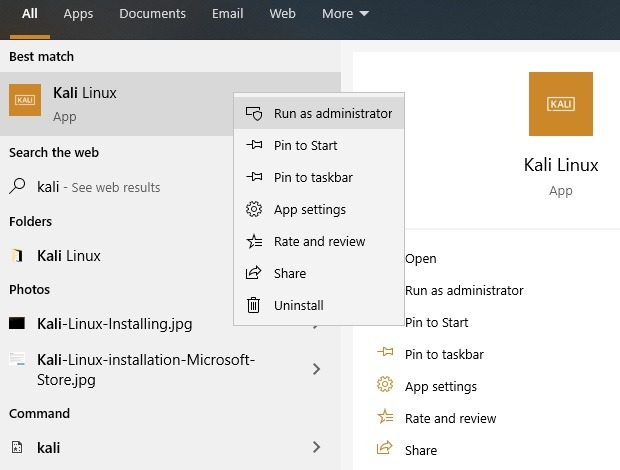This screenshot has height=470, width=620.
Task: Open the Kali-Linux-installation-Microsoft-Store.jpg photo result
Action: tap(146, 370)
